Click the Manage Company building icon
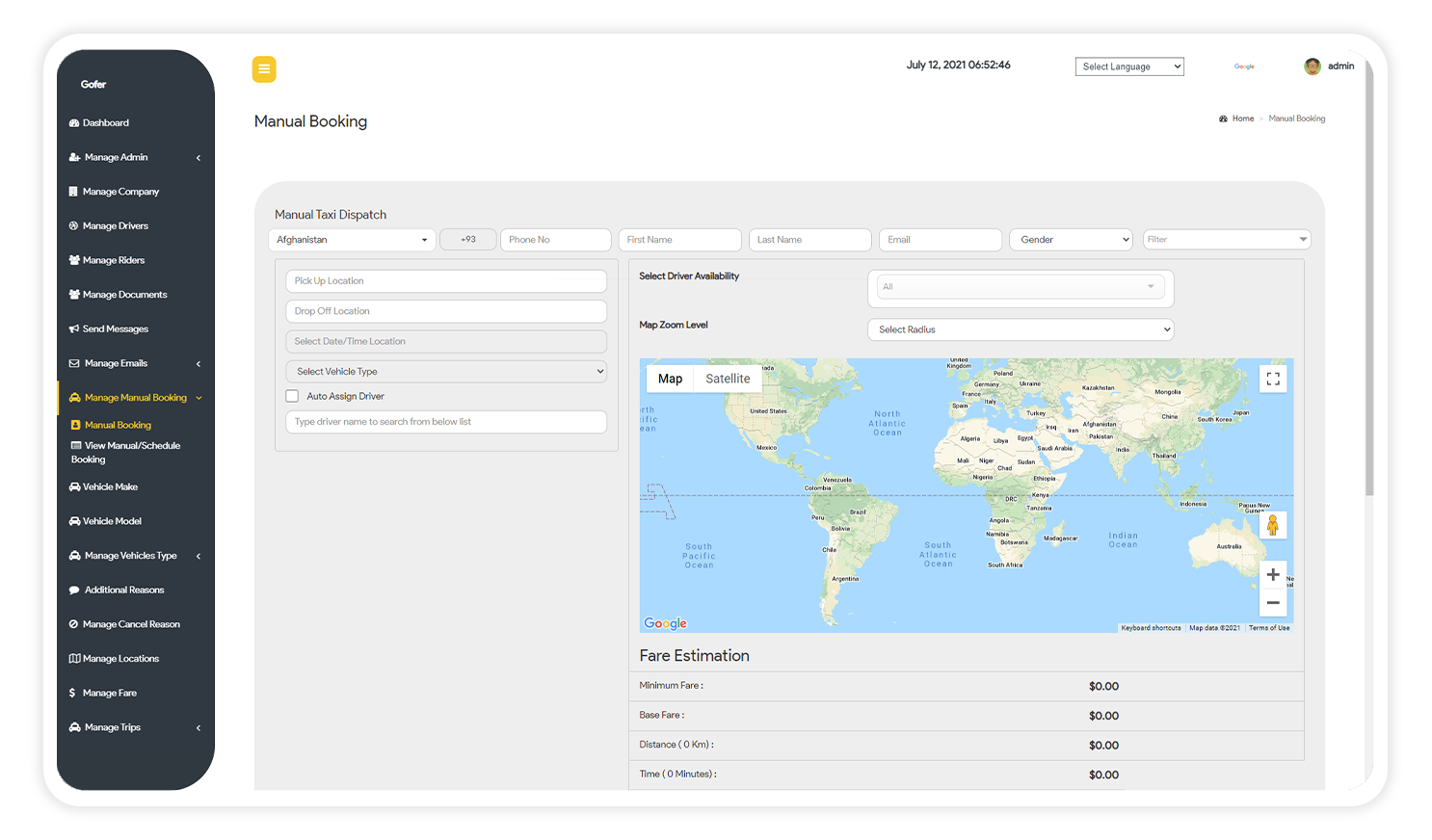 pyautogui.click(x=73, y=192)
